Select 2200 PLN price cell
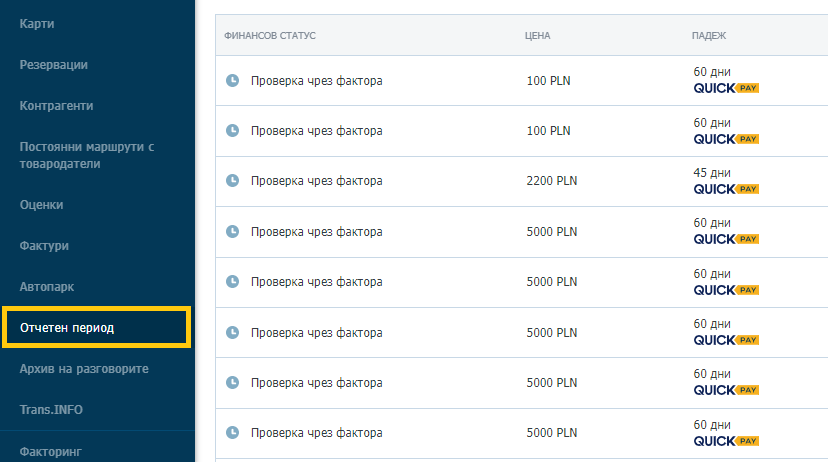This screenshot has width=828, height=462. coord(552,181)
